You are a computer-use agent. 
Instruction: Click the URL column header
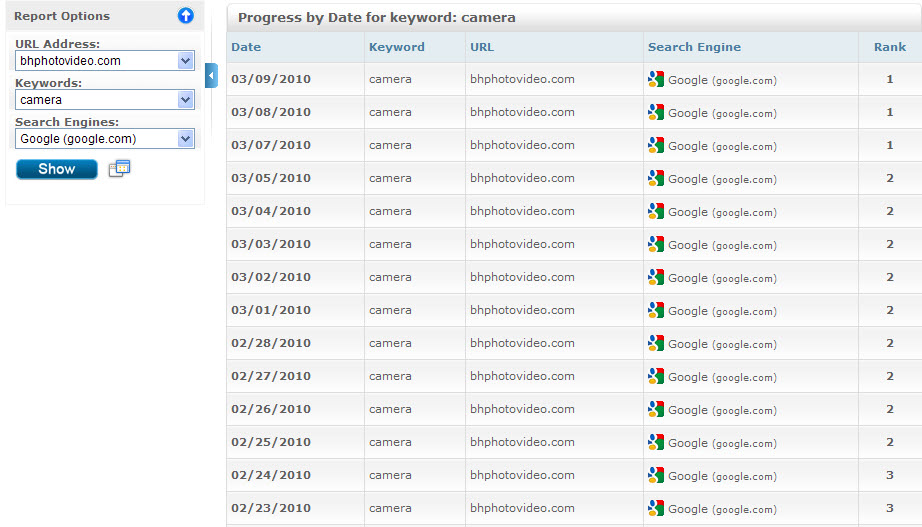[482, 47]
